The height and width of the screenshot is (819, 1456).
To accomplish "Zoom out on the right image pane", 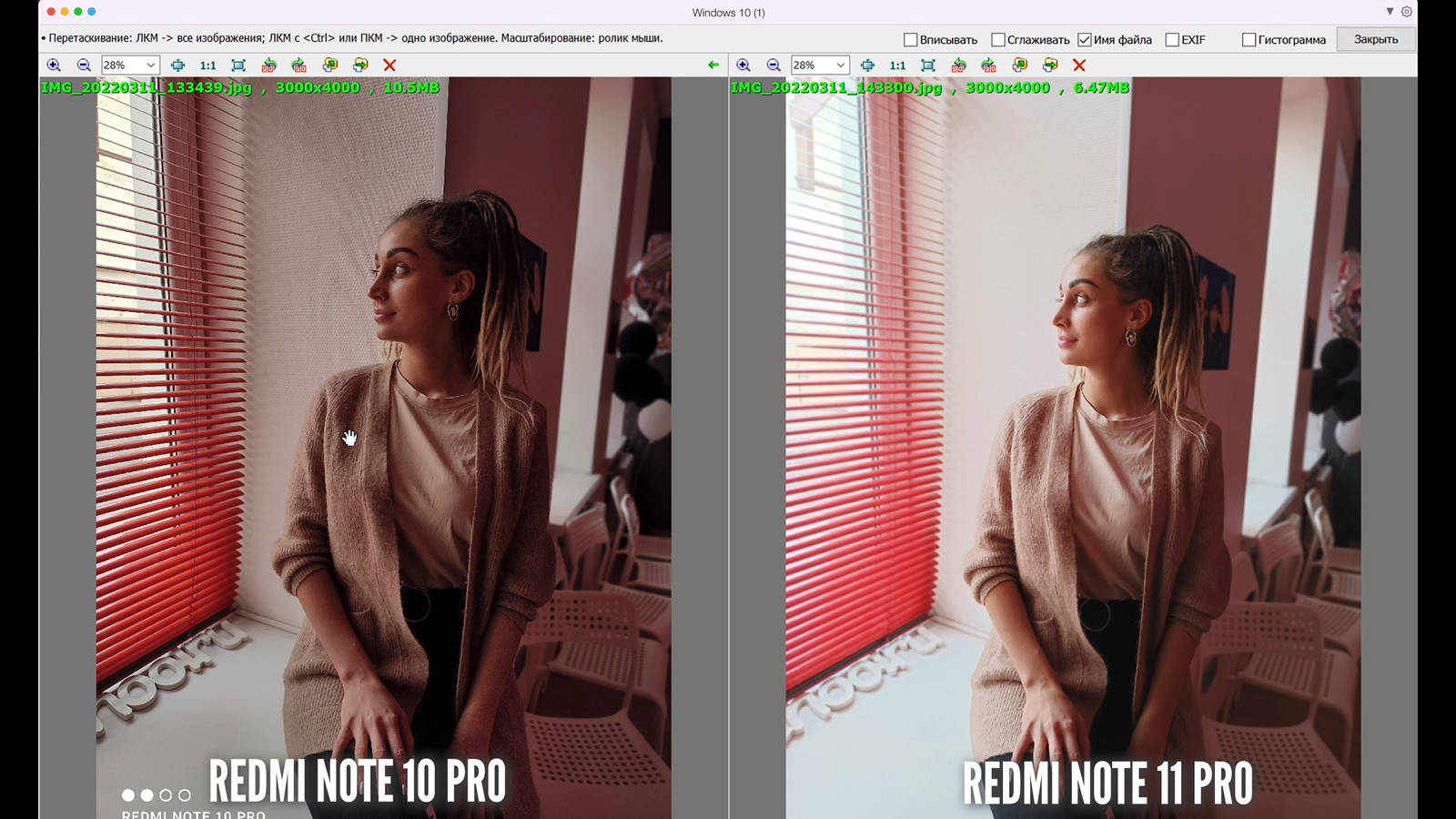I will [773, 66].
